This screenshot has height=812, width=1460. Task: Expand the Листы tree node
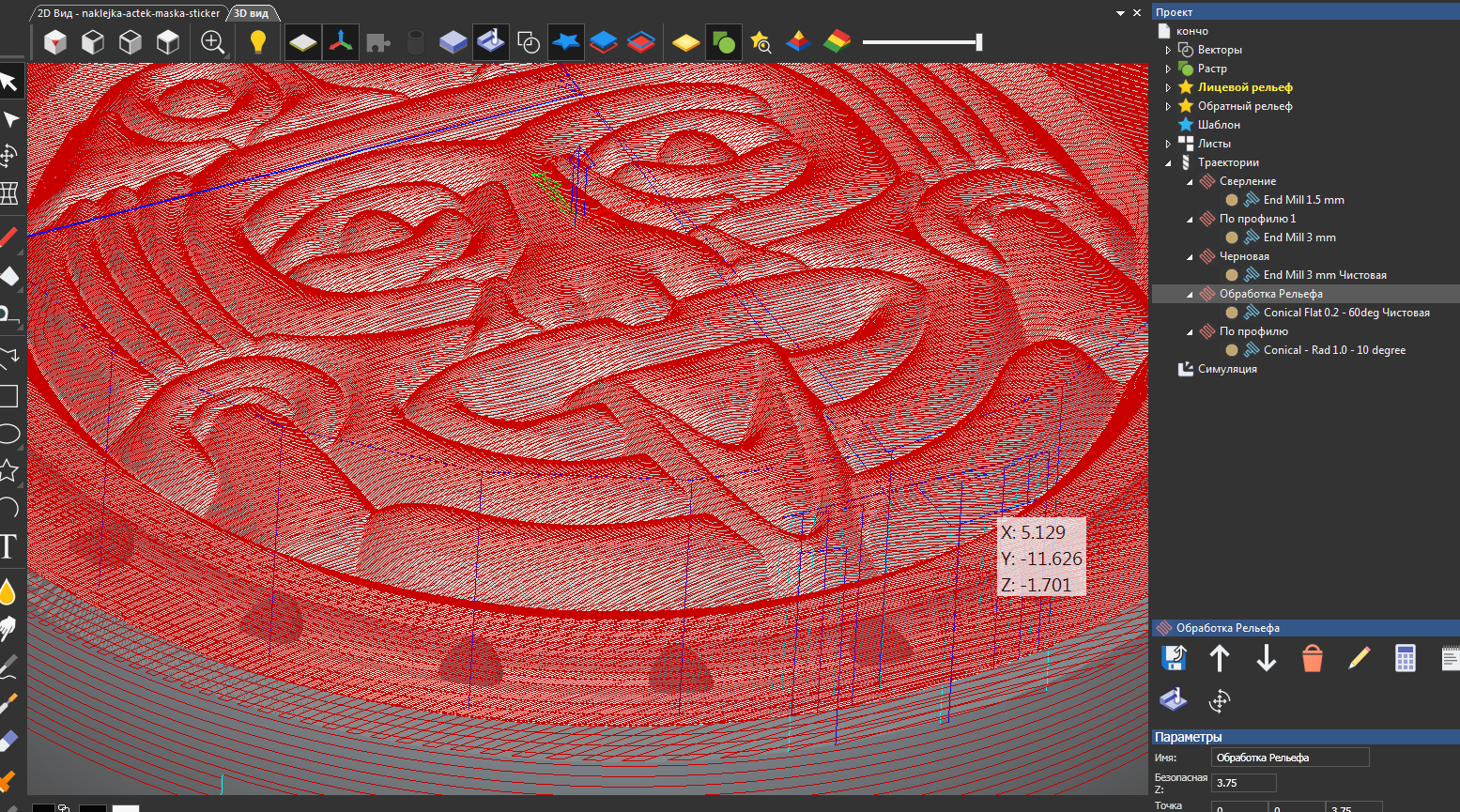pos(1168,144)
